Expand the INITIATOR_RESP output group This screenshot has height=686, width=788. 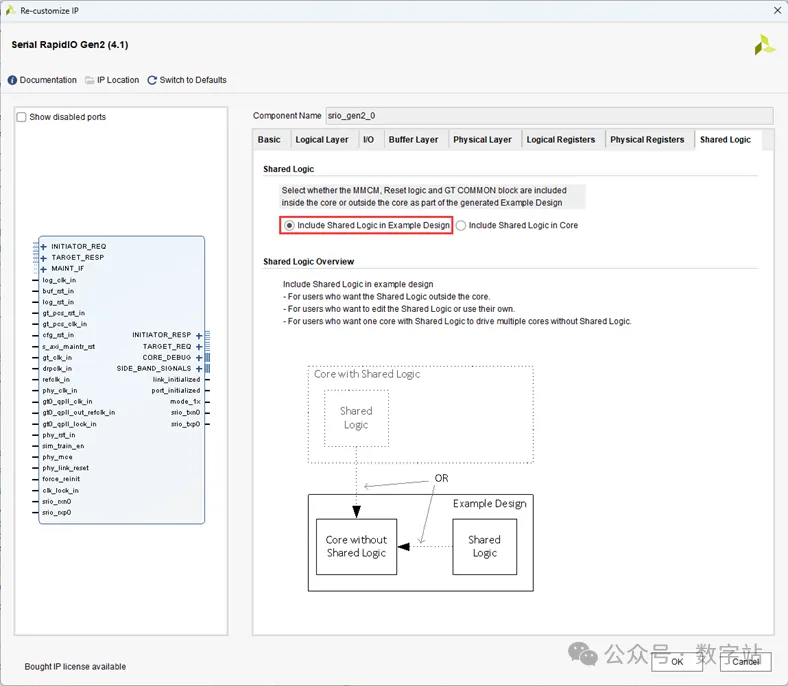click(199, 335)
